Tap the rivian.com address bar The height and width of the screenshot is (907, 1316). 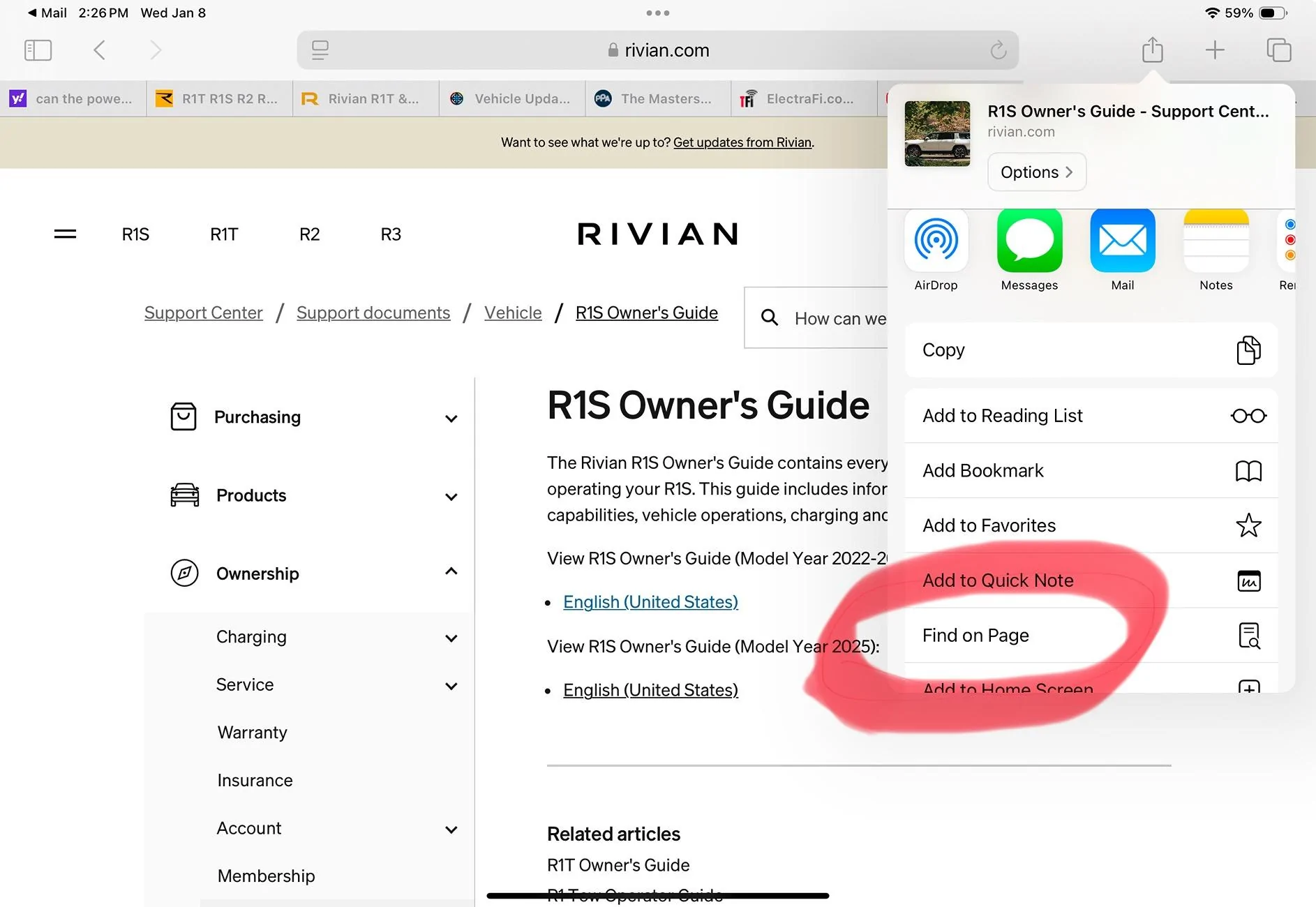tap(657, 50)
